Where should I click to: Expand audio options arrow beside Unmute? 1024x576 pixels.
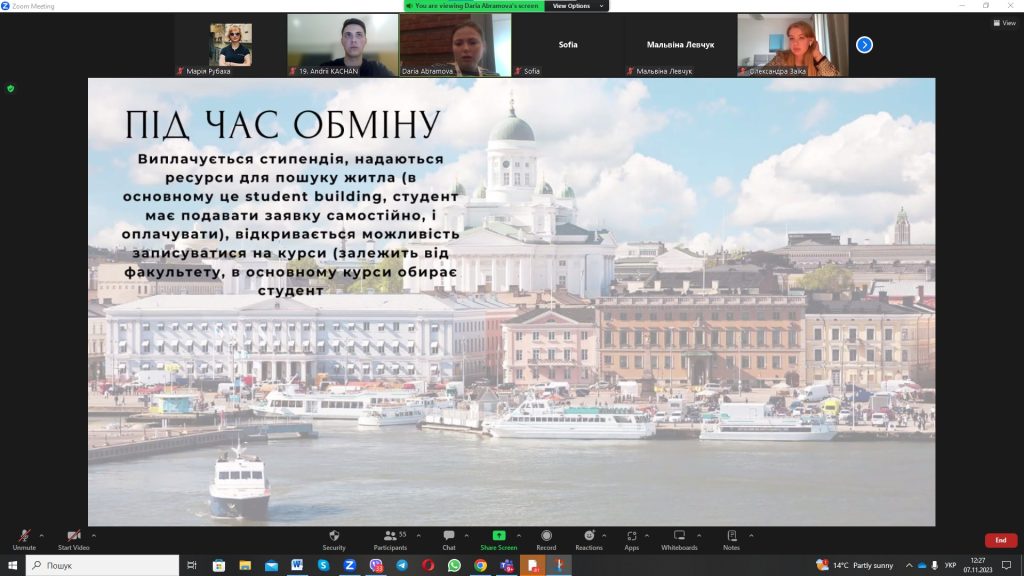(43, 534)
